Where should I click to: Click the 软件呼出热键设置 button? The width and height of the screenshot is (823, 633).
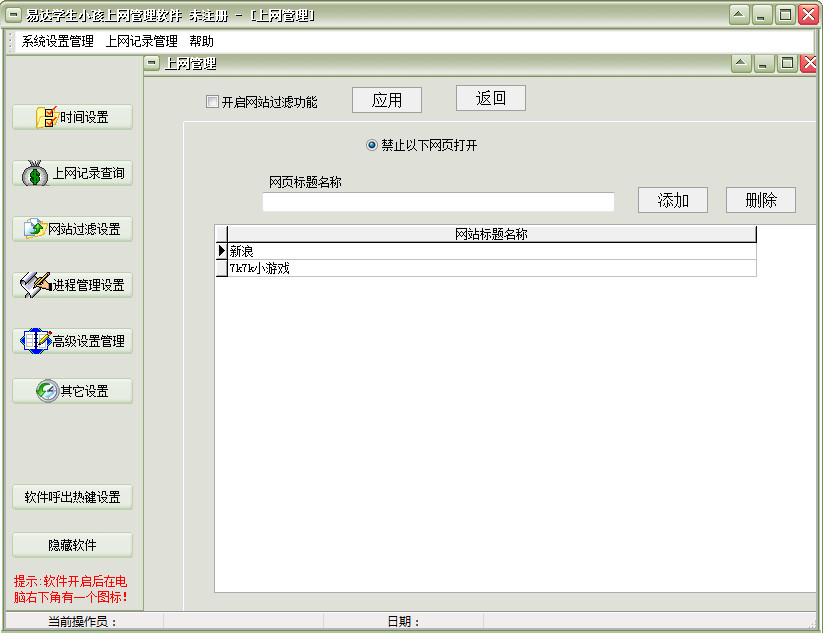point(72,497)
